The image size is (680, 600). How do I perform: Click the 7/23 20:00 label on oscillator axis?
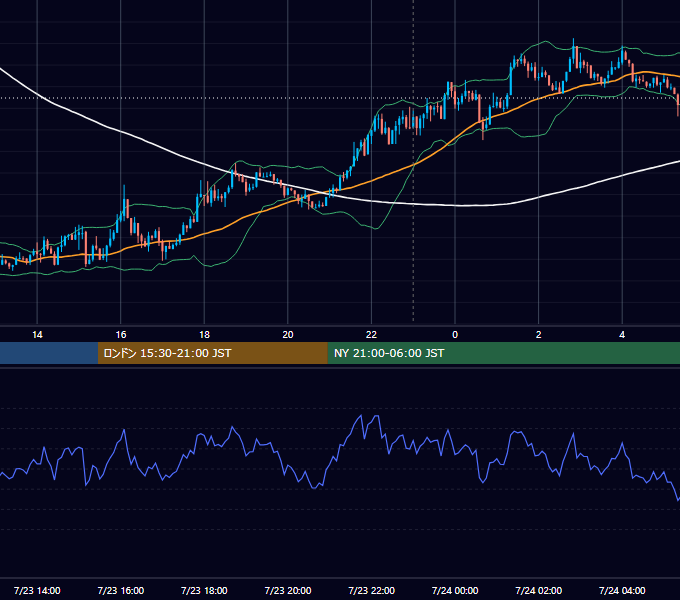coord(288,590)
